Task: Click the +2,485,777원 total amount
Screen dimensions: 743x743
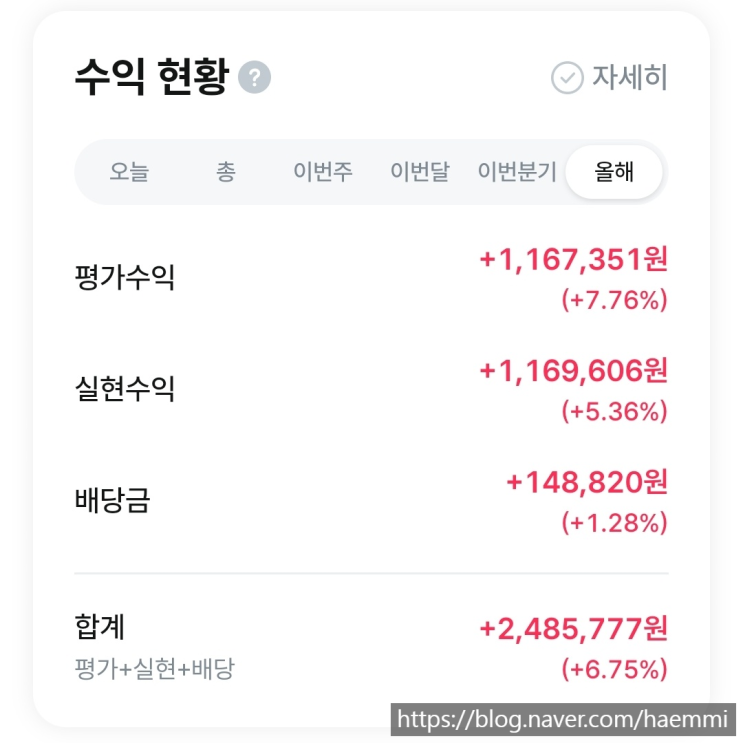Action: click(x=573, y=629)
